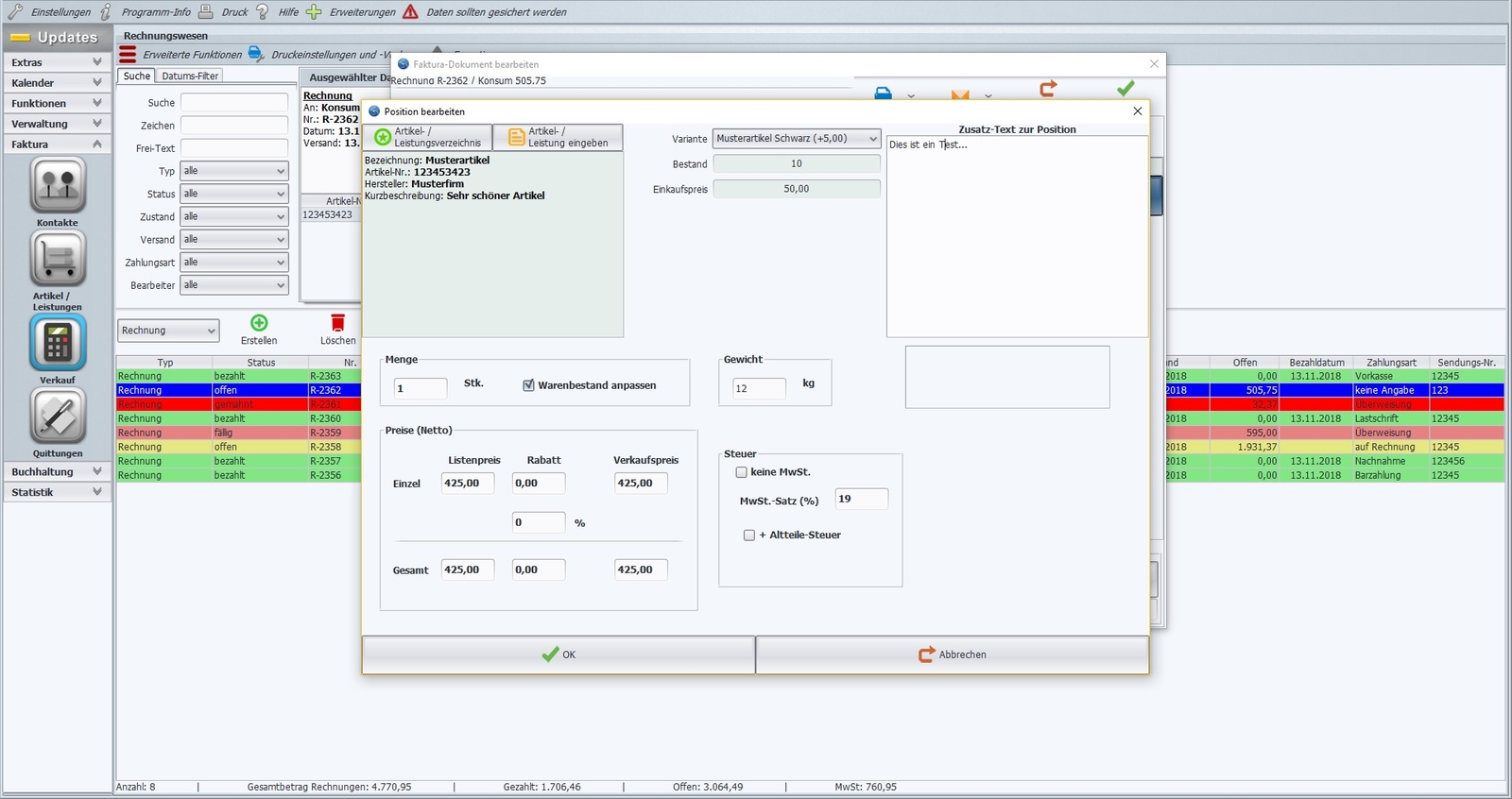Click Zusatz-Text zur Position text area

click(x=1017, y=236)
